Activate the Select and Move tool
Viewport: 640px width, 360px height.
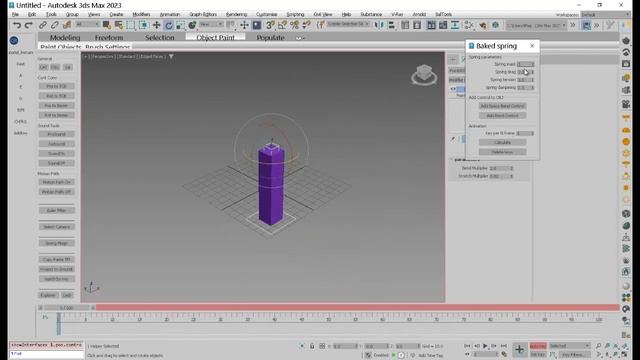[156, 25]
